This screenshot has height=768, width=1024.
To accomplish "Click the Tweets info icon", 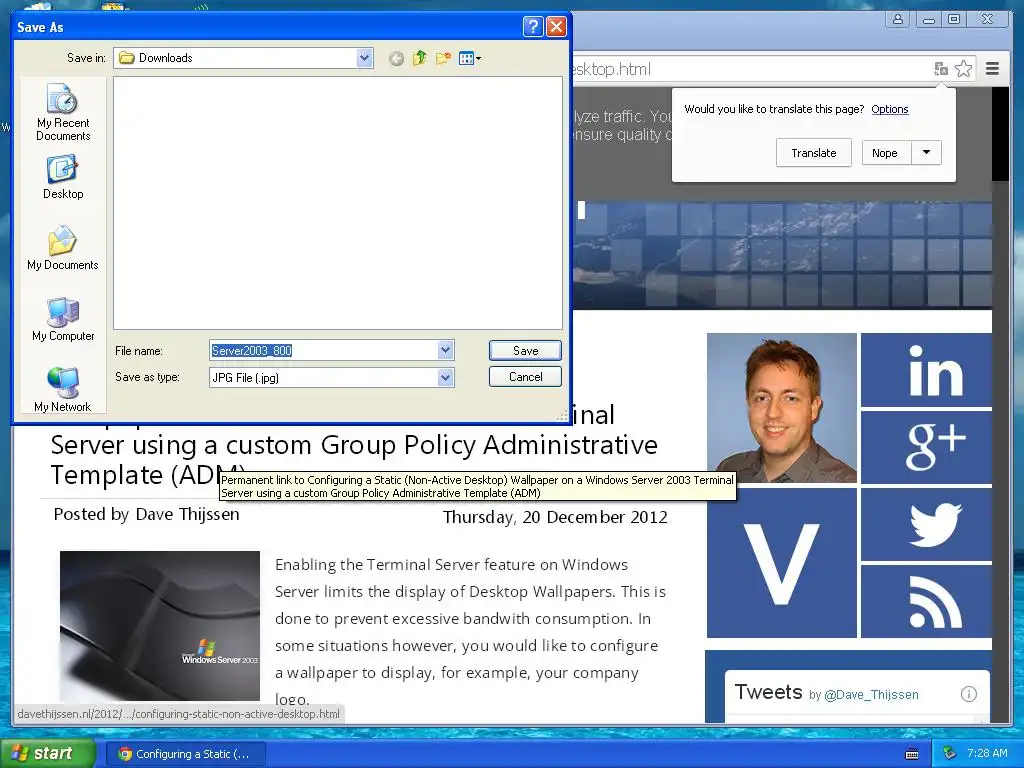I will 968,694.
